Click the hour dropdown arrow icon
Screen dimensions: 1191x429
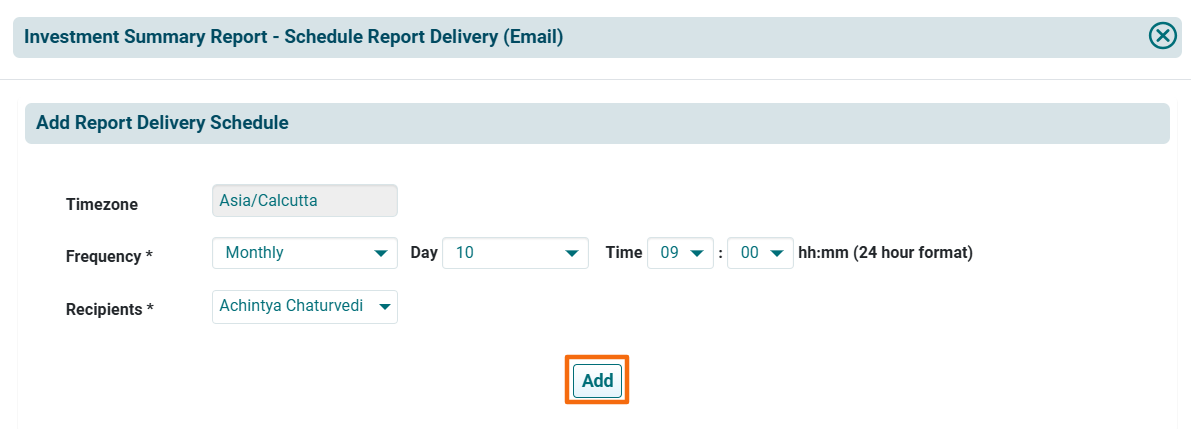click(x=696, y=253)
